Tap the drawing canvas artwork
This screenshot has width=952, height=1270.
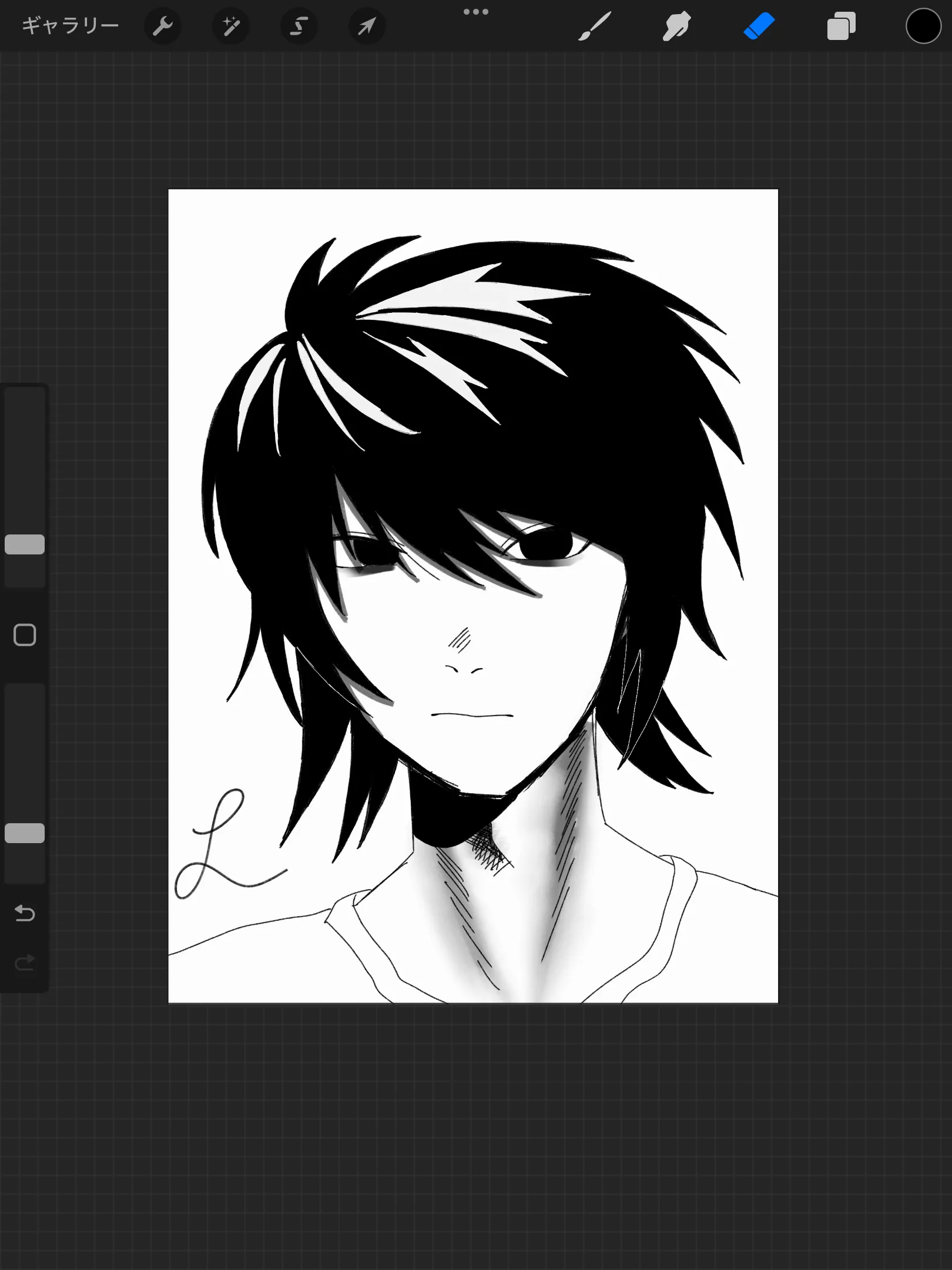(473, 596)
